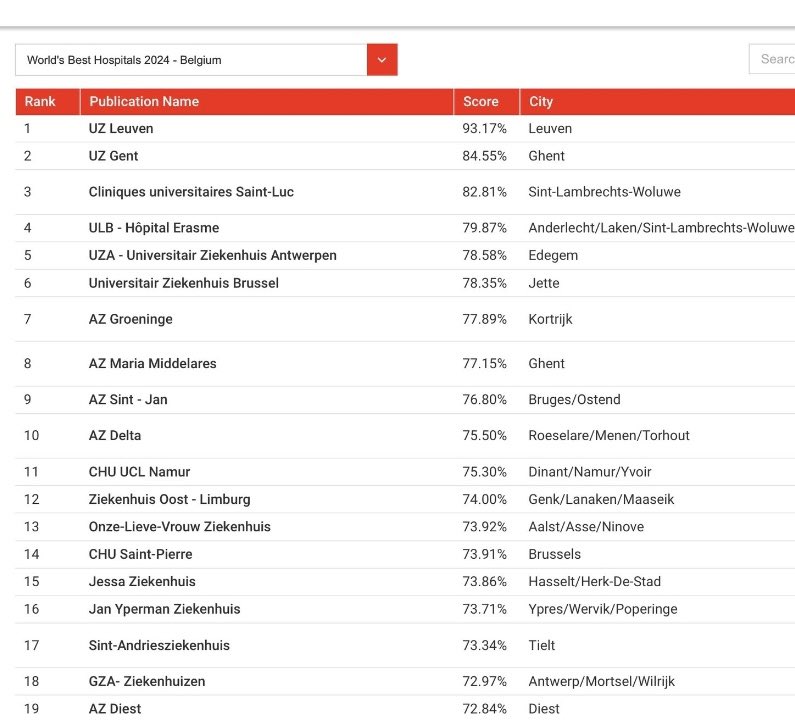Select the UZ Gent hospital name
The width and height of the screenshot is (795, 721).
113,156
